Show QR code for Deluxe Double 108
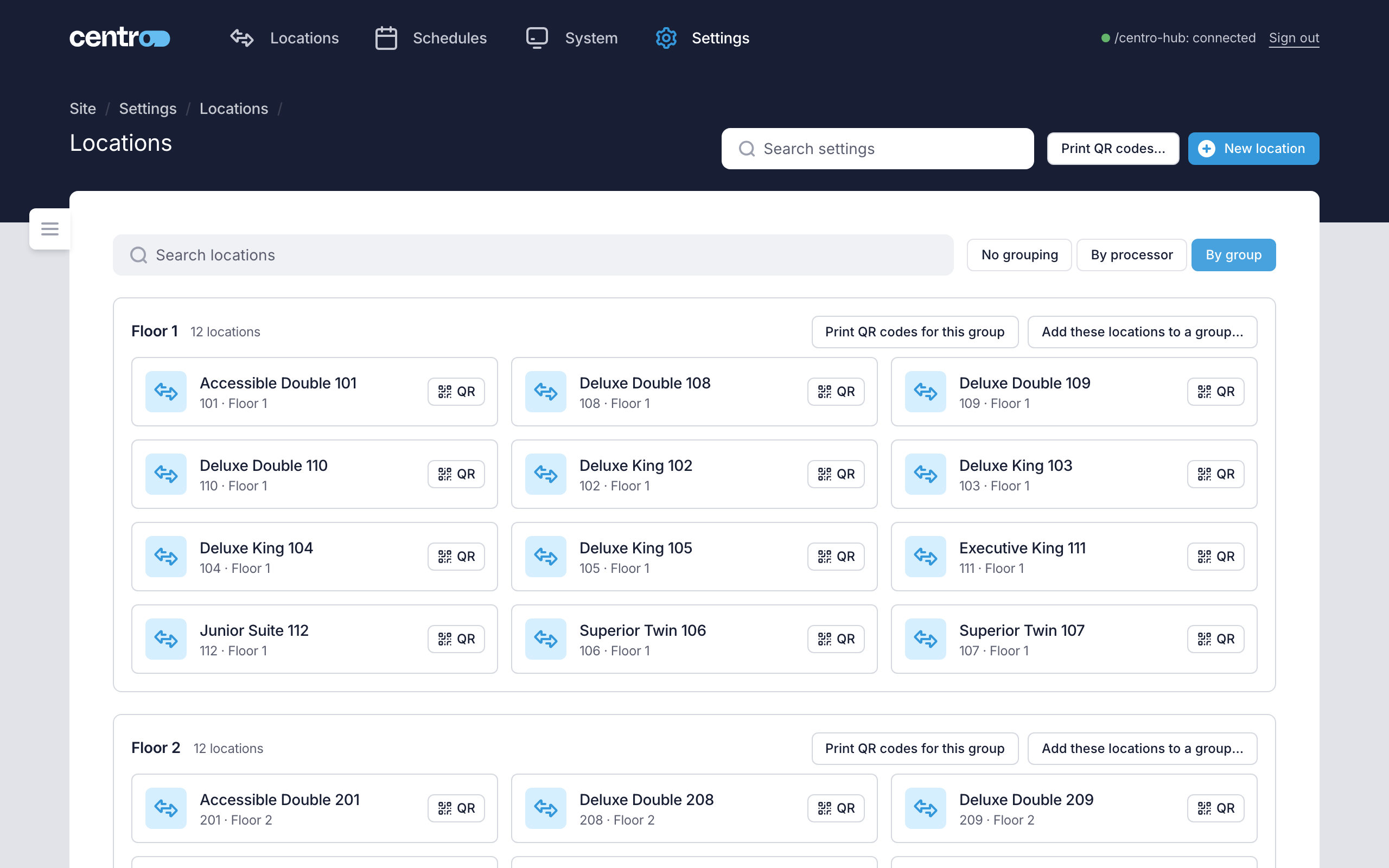Viewport: 1389px width, 868px height. 836,392
